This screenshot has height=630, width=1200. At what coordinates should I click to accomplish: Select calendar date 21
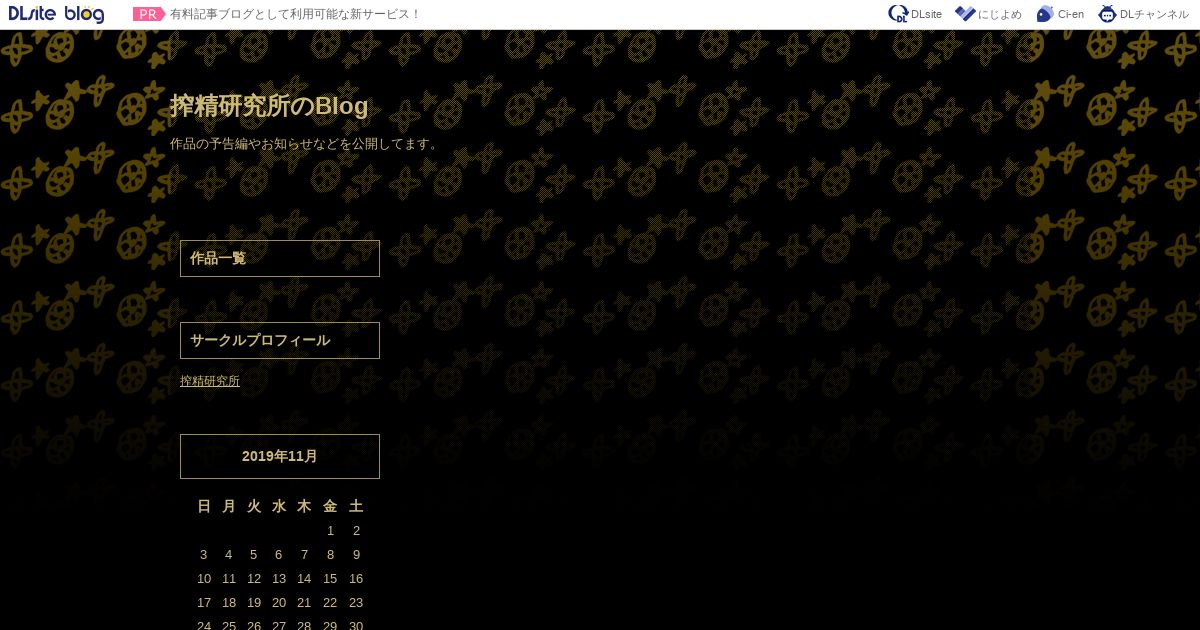pos(304,603)
